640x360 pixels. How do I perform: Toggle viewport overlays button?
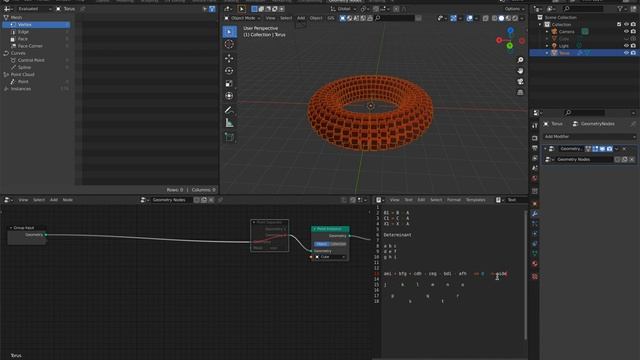tap(470, 18)
